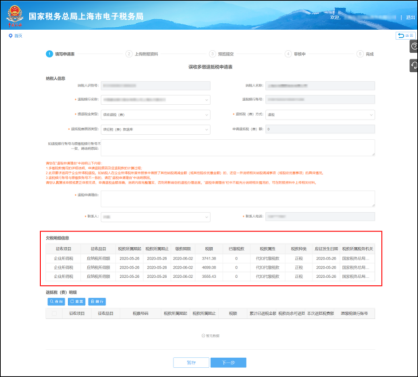Open the refund bank name dropdown
The width and height of the screenshot is (418, 377).
(x=156, y=100)
